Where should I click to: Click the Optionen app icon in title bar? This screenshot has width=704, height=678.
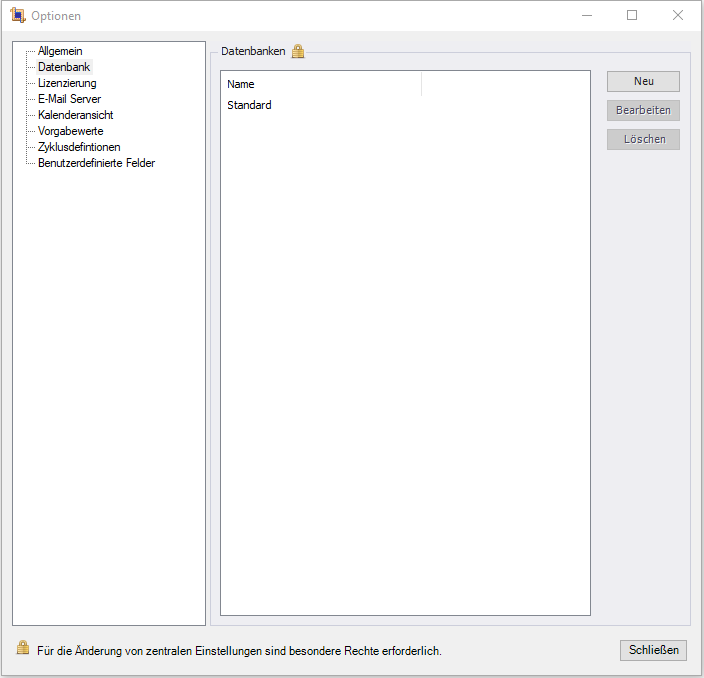(17, 15)
